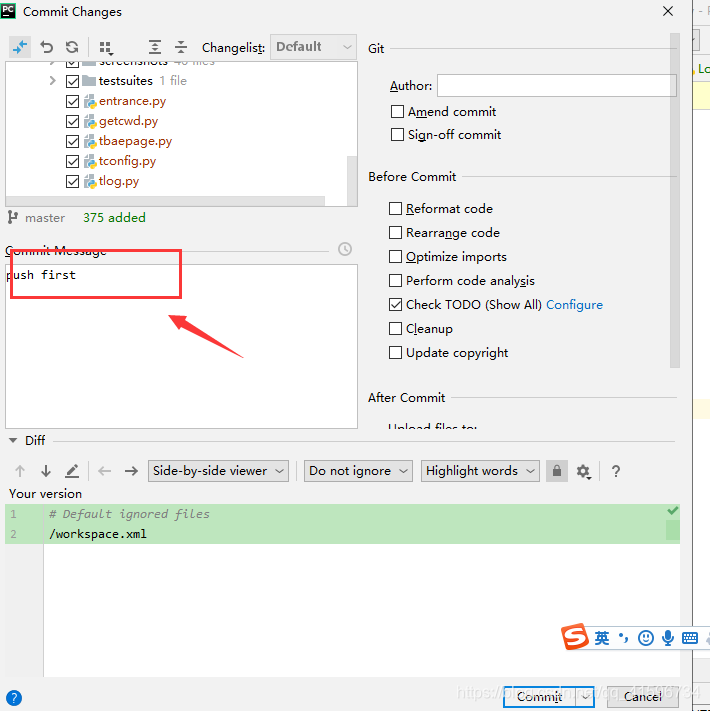The width and height of the screenshot is (710, 711).
Task: Click the right options panel scrollbar
Action: click(675, 200)
